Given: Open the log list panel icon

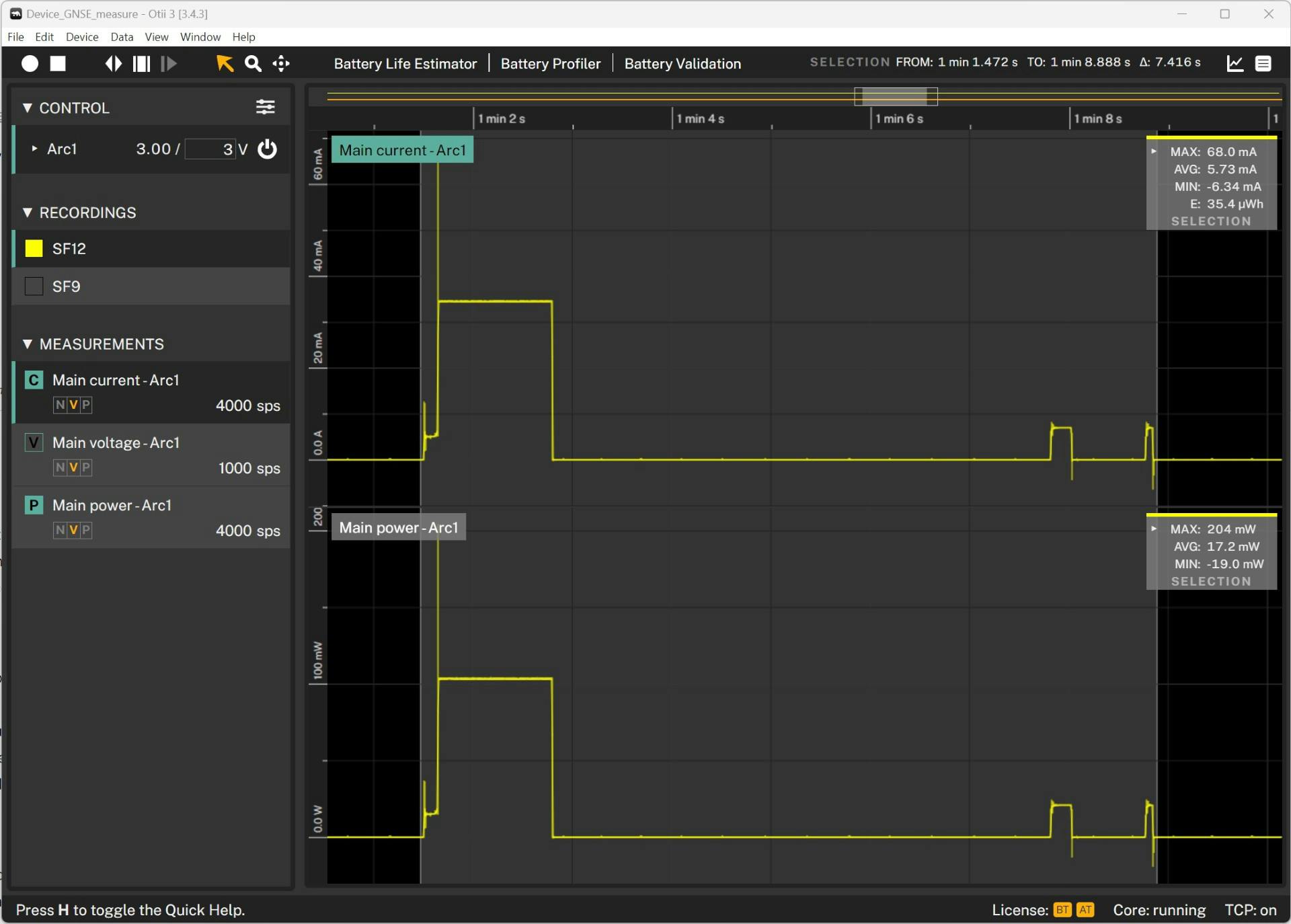Looking at the screenshot, I should pyautogui.click(x=1263, y=63).
